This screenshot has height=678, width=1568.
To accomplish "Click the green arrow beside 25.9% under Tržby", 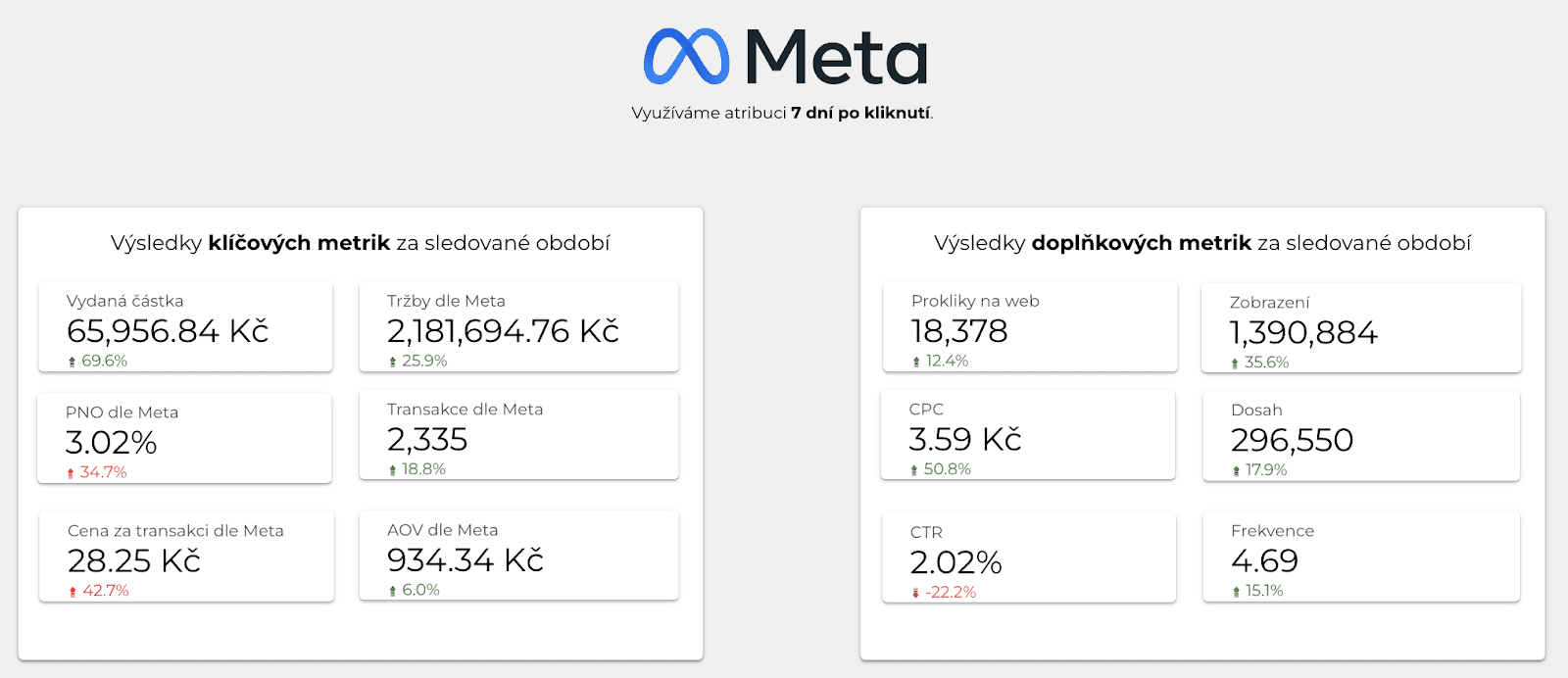I will (393, 362).
